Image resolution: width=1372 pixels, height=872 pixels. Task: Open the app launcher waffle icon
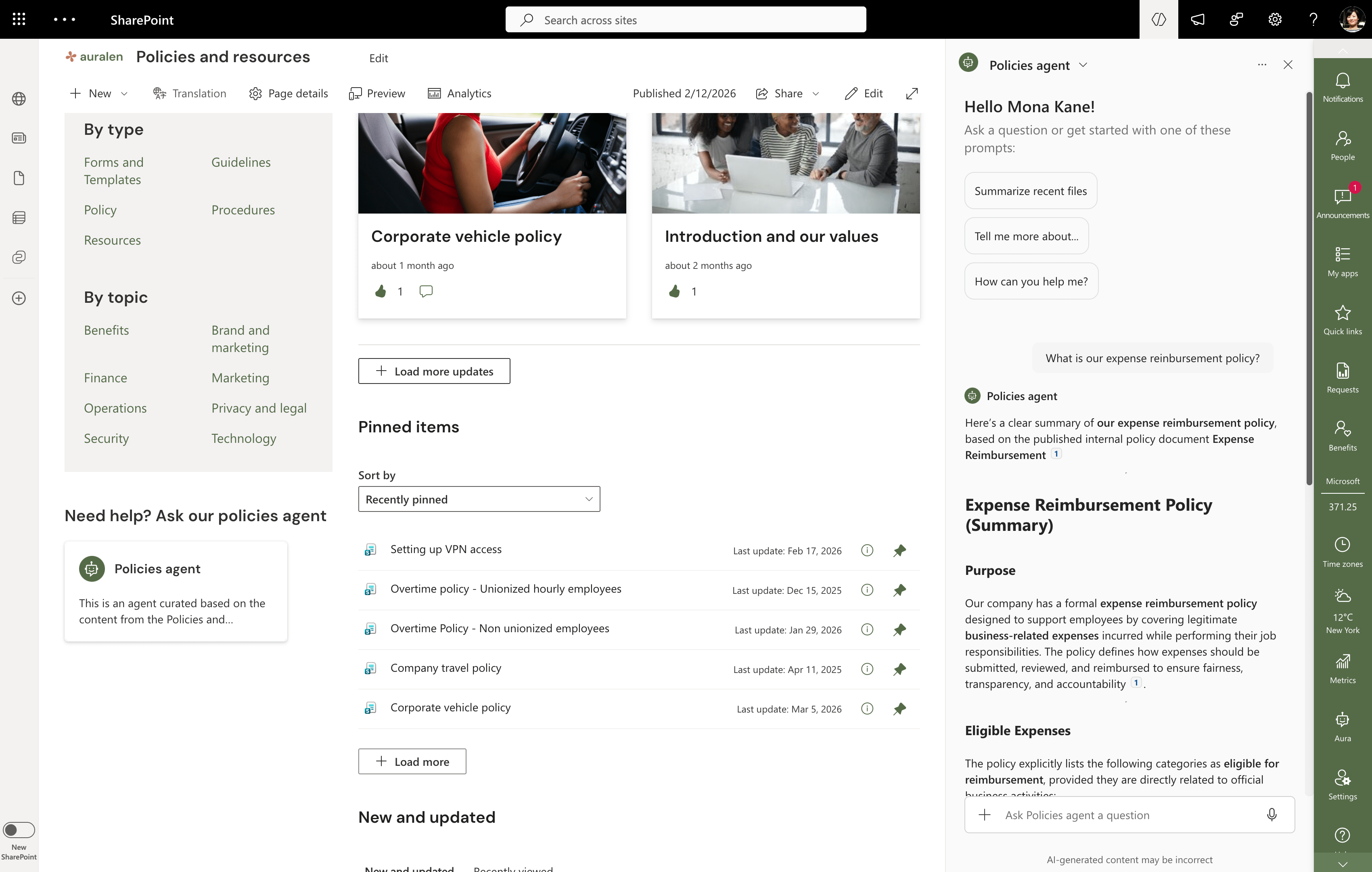tap(19, 19)
